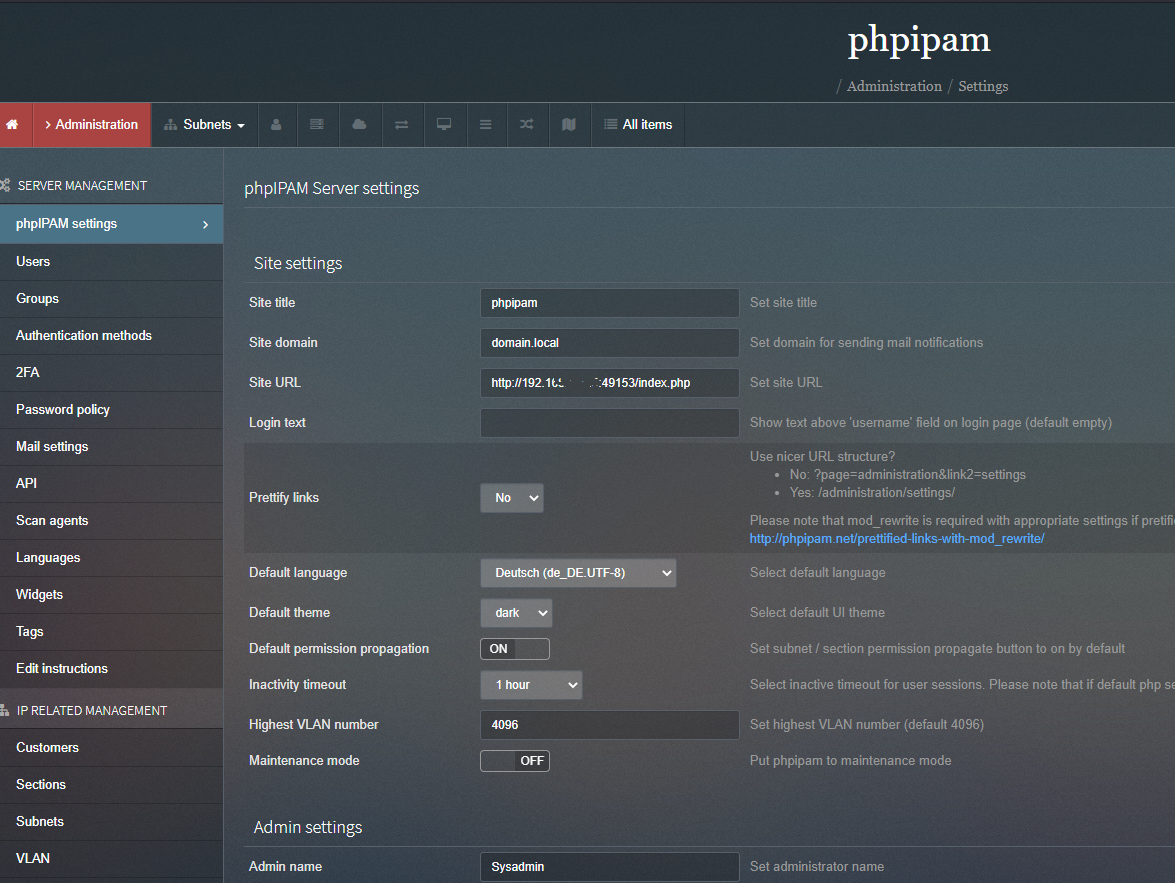Click the 'SERVER MANAGEMENT' sidebar heading
Viewport: 1175px width, 883px height.
(x=82, y=186)
